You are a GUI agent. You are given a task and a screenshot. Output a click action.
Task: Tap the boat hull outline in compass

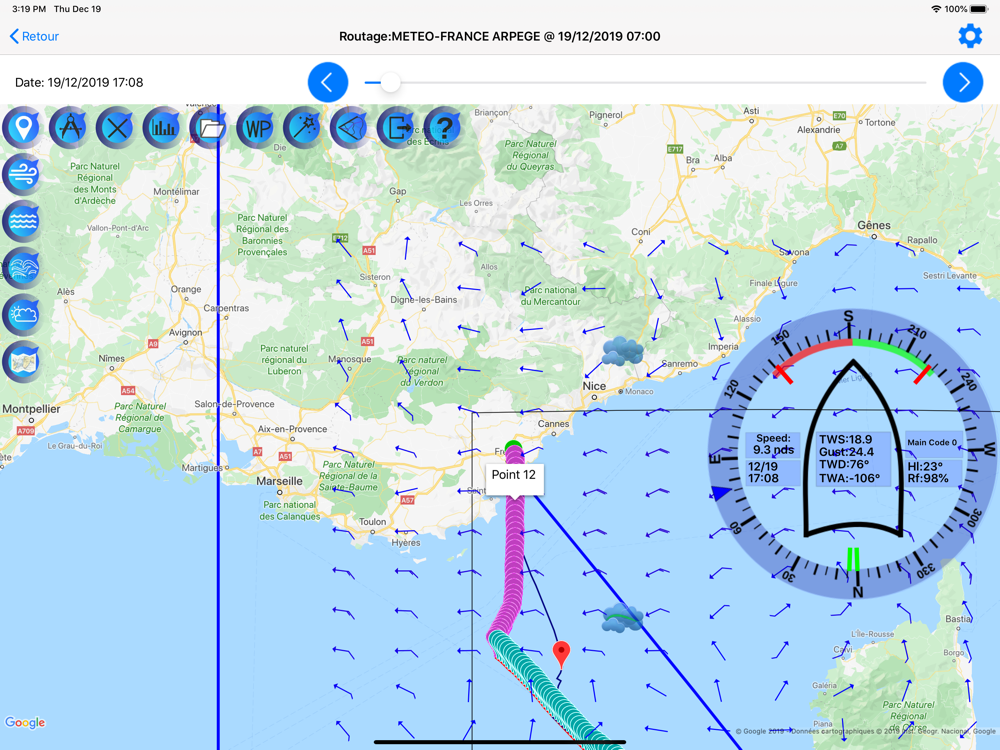[853, 449]
